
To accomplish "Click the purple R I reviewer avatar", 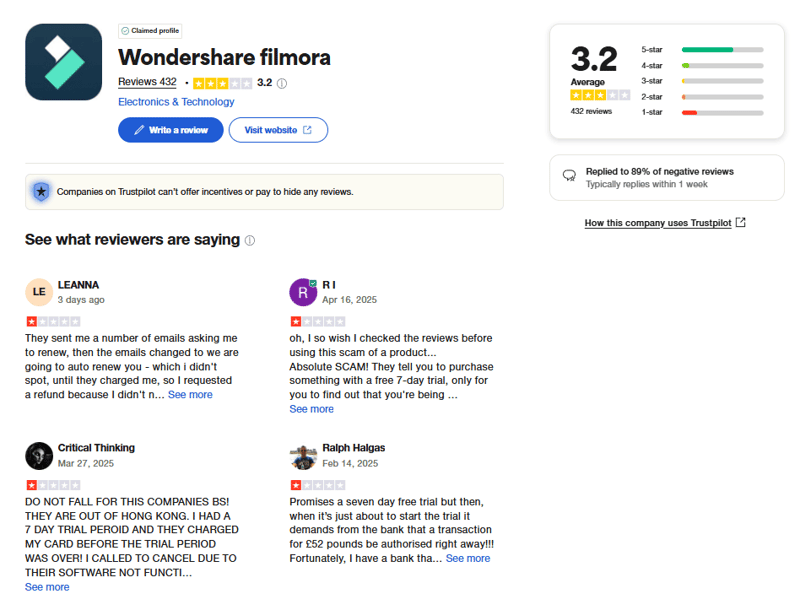I will pyautogui.click(x=303, y=292).
